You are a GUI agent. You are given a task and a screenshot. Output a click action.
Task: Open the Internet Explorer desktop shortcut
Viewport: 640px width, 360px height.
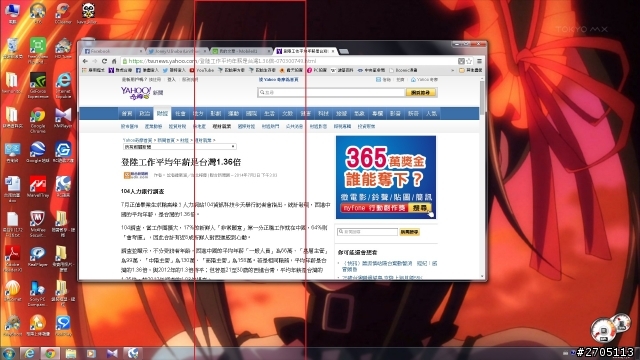63,85
